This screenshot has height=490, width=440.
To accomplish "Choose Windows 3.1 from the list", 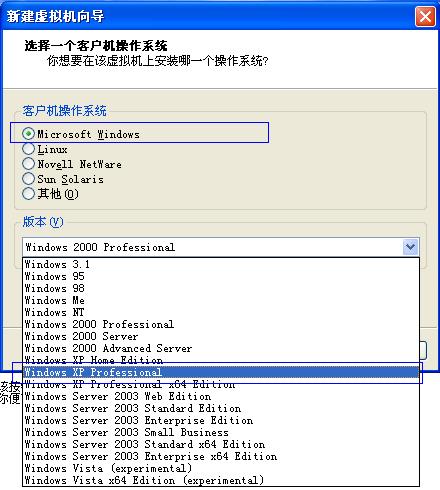I will 221,264.
